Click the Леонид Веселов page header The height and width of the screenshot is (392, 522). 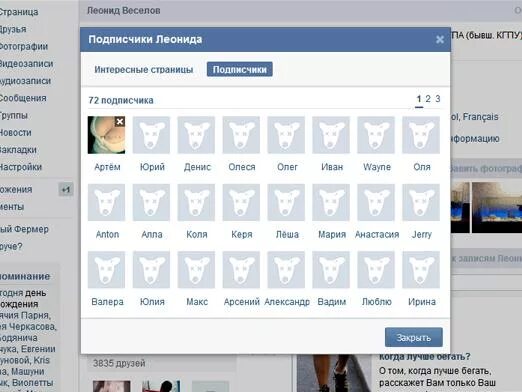click(124, 11)
